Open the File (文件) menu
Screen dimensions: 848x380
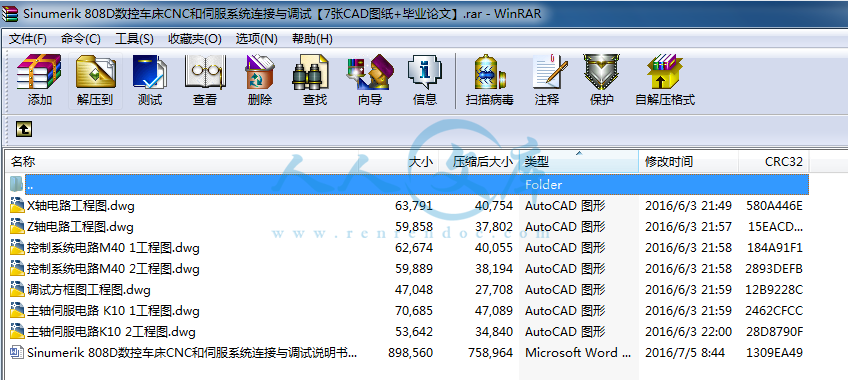28,39
